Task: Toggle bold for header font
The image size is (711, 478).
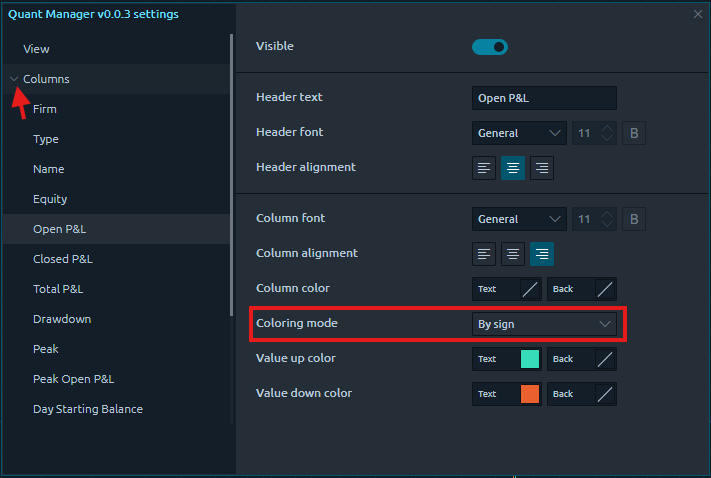Action: pyautogui.click(x=633, y=133)
